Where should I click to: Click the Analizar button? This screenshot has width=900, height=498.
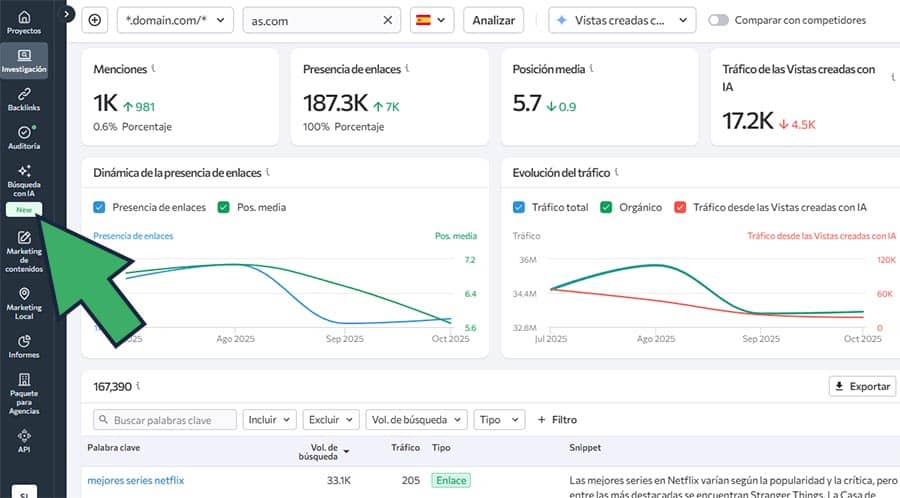(493, 20)
